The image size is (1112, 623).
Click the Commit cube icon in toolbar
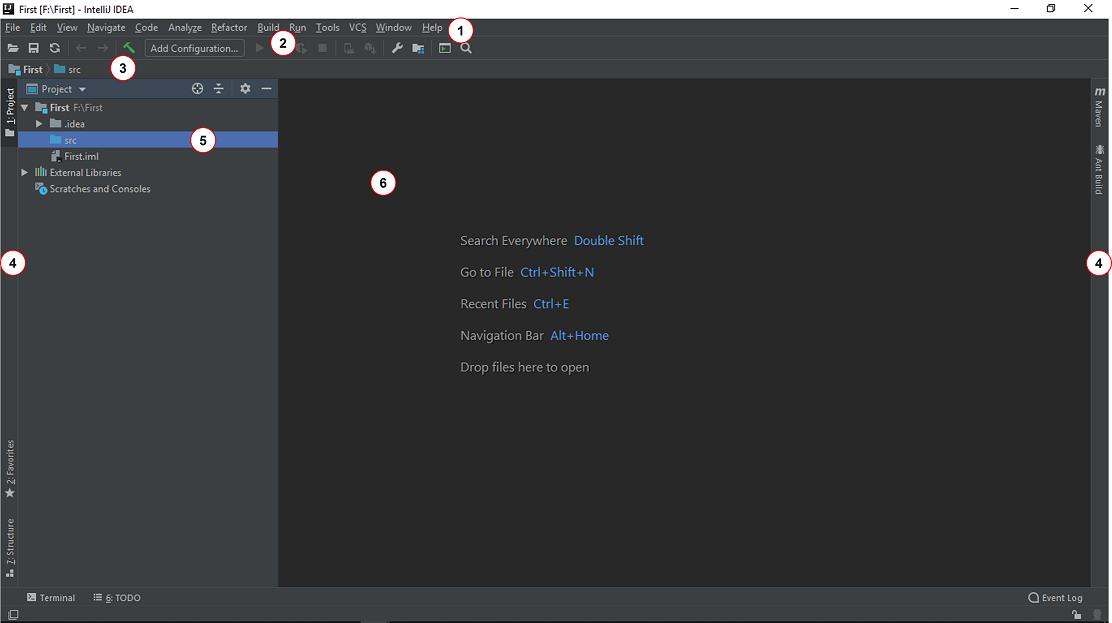tap(370, 48)
